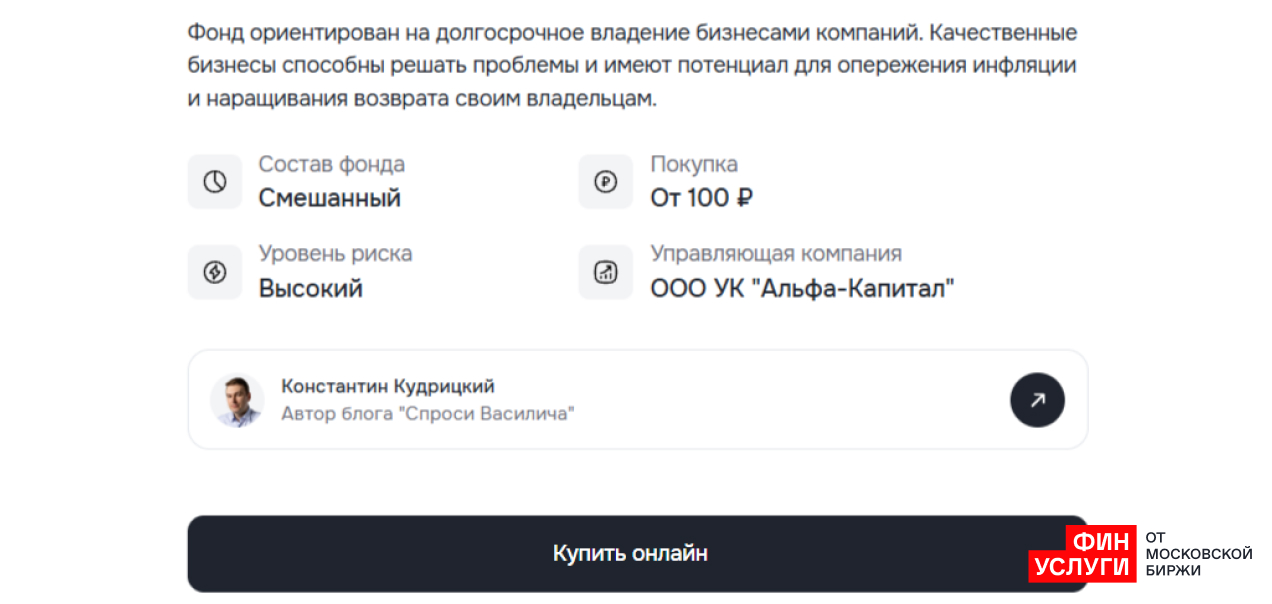Open author page via round arrow icon
The image size is (1272, 604).
(x=1037, y=400)
